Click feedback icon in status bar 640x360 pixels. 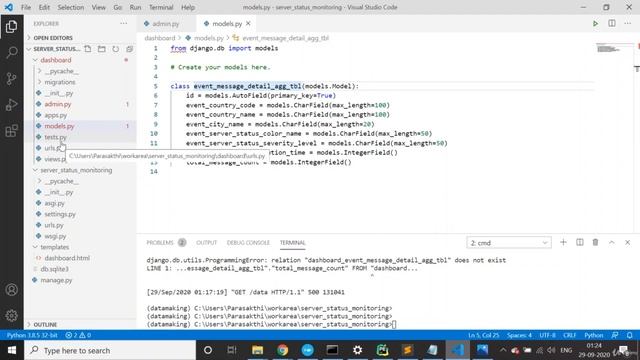coord(615,335)
